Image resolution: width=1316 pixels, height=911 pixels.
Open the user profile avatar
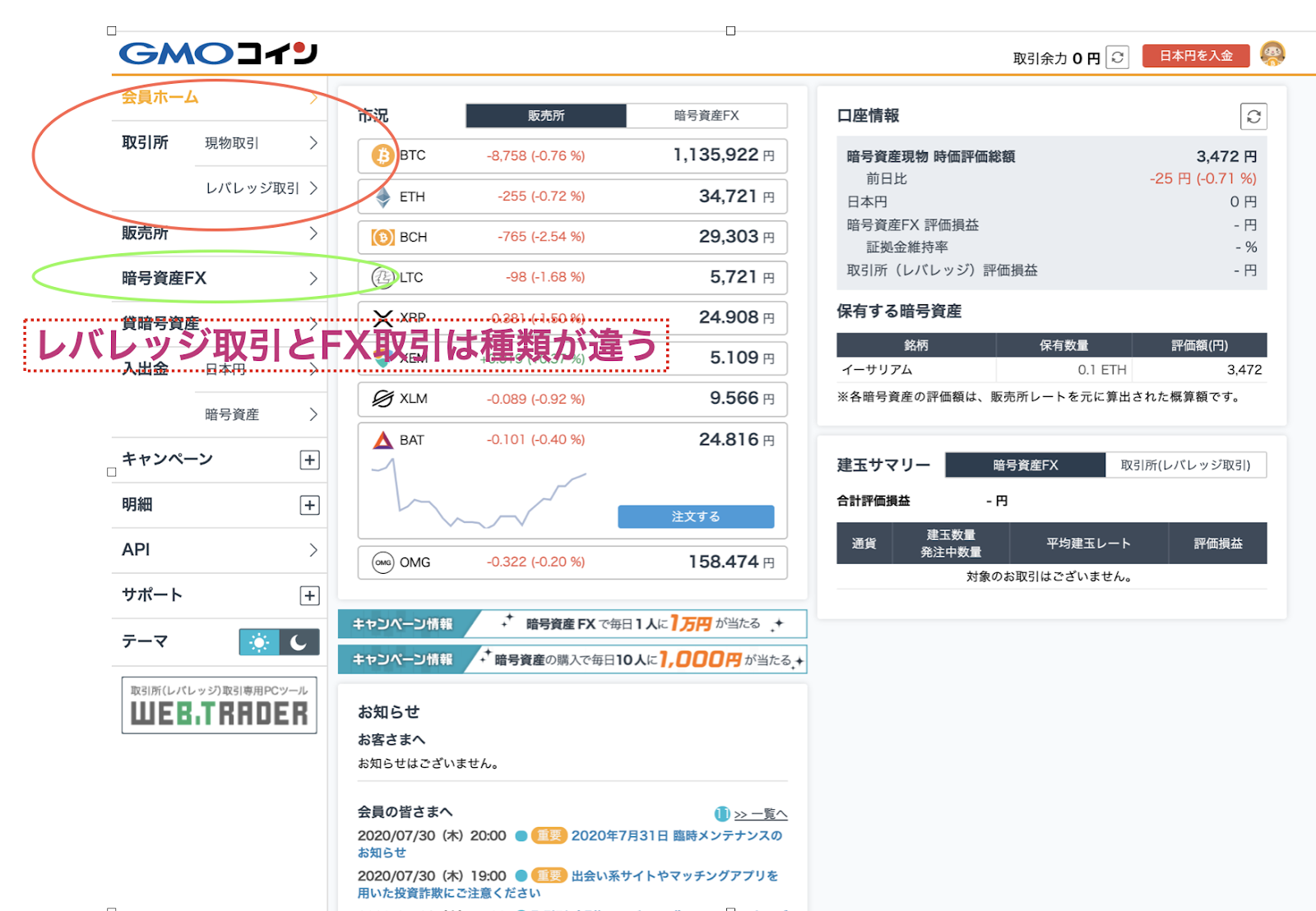[x=1272, y=54]
